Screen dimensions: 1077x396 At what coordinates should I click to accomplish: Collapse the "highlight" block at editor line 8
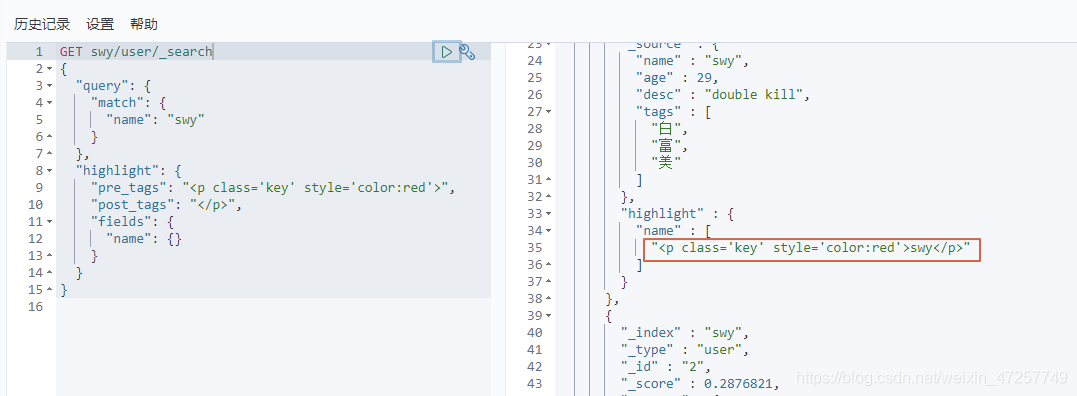click(49, 171)
